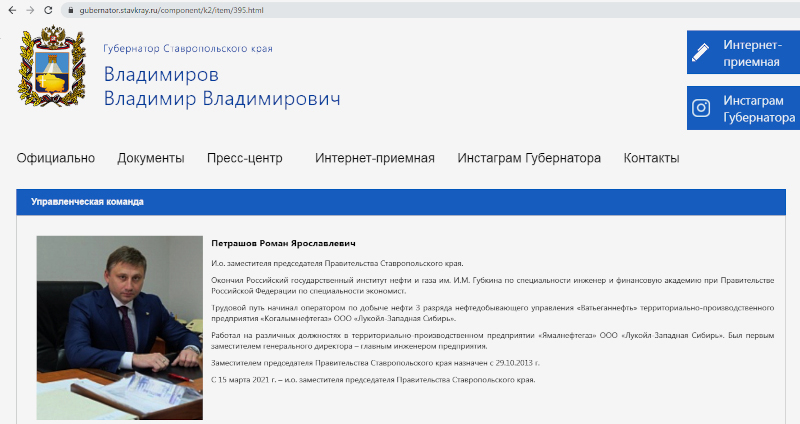Click the line "И.о. заместителя председателя Правительства"
The height and width of the screenshot is (424, 800).
point(337,263)
